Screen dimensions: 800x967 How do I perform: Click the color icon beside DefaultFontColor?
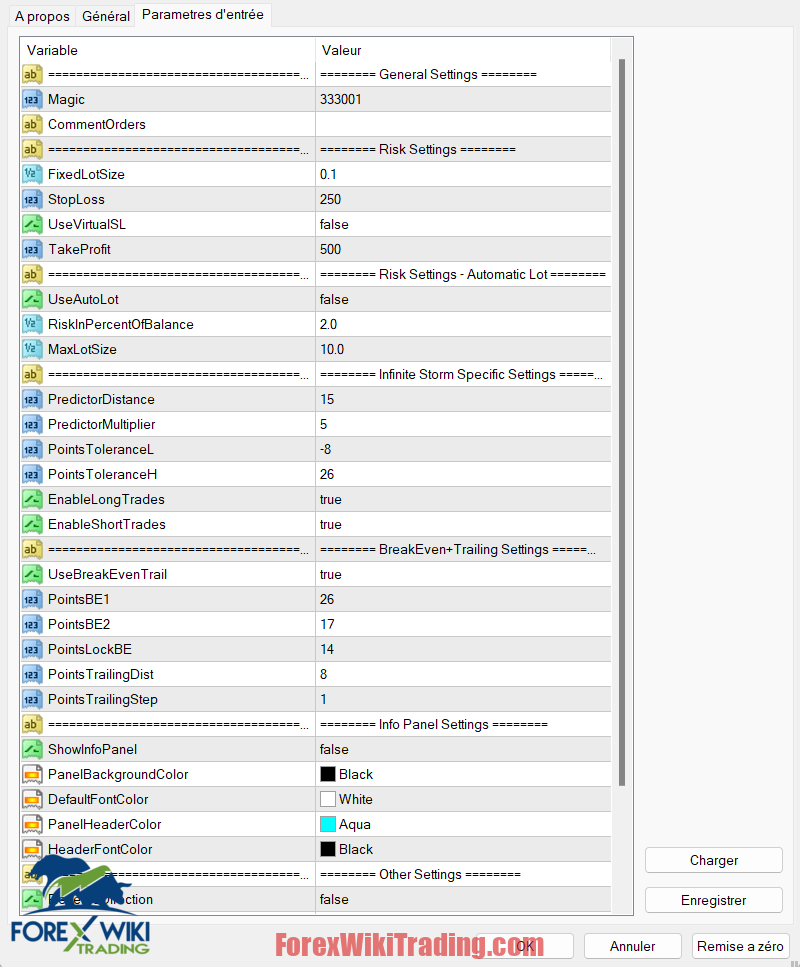[32, 799]
